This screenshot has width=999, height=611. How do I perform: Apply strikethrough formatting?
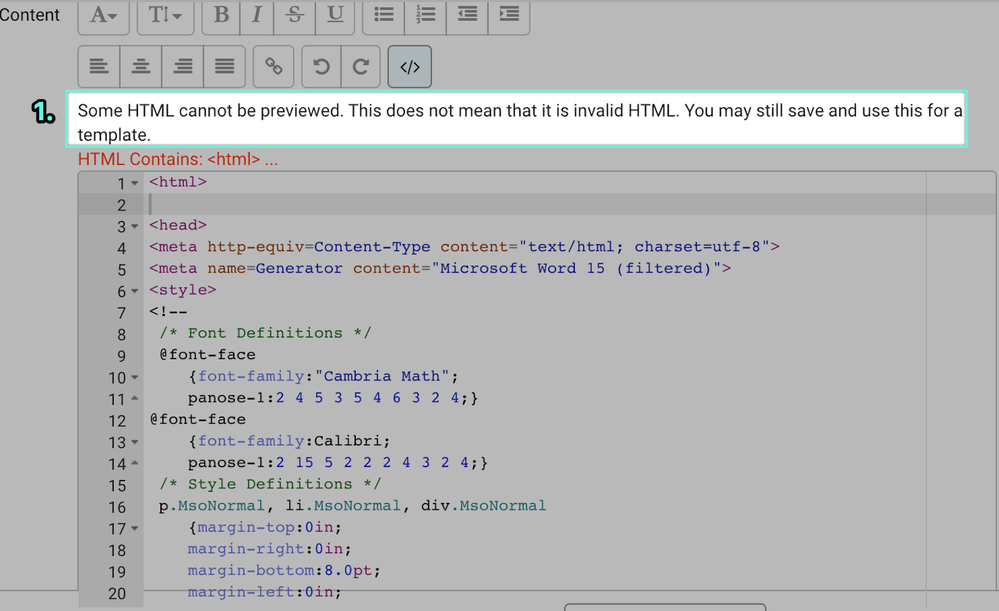pos(295,15)
